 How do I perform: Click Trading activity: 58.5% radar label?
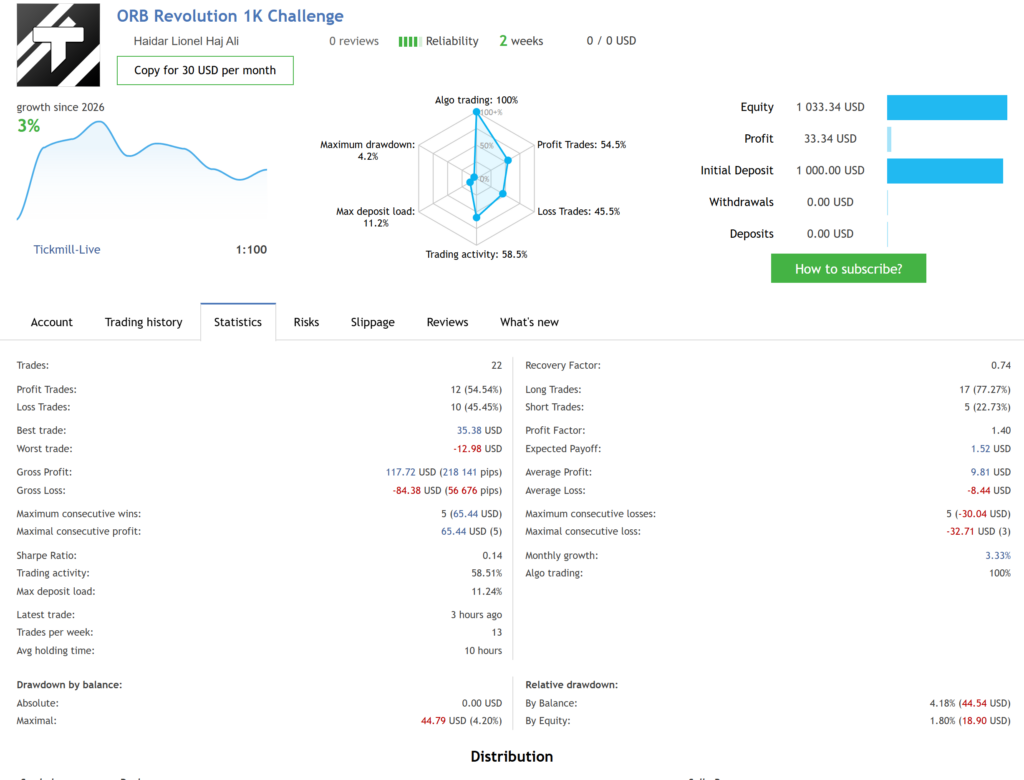(x=476, y=254)
